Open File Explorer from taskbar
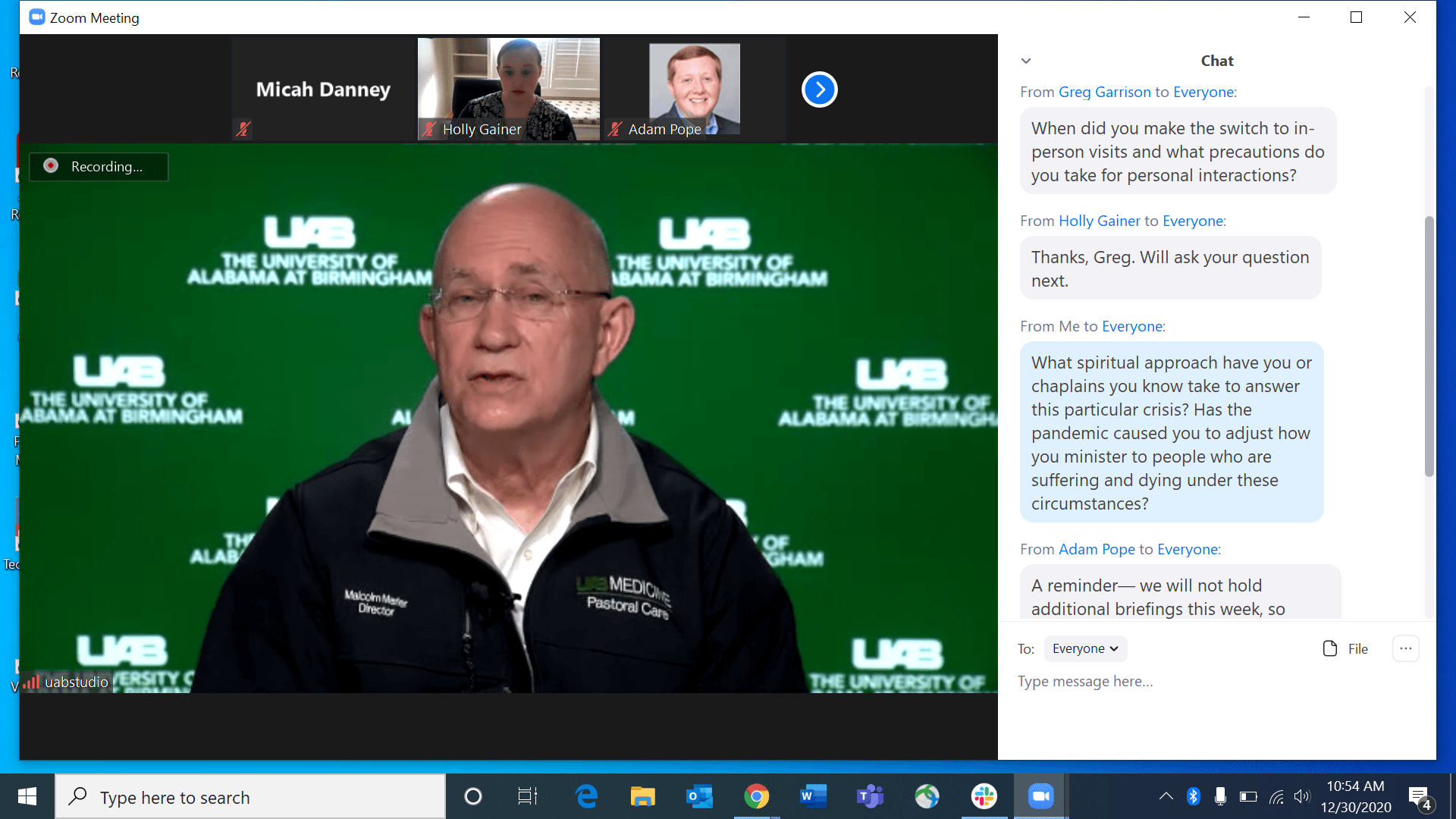Viewport: 1456px width, 819px height. 642,796
